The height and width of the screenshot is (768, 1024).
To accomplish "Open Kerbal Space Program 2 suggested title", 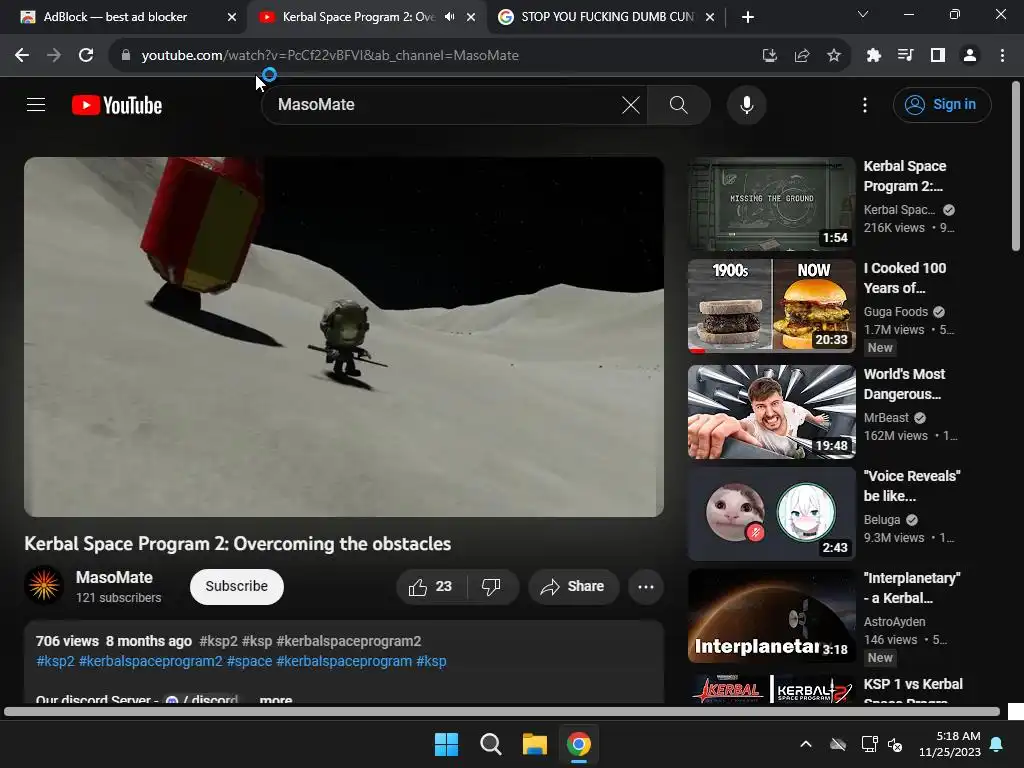I will 905,176.
